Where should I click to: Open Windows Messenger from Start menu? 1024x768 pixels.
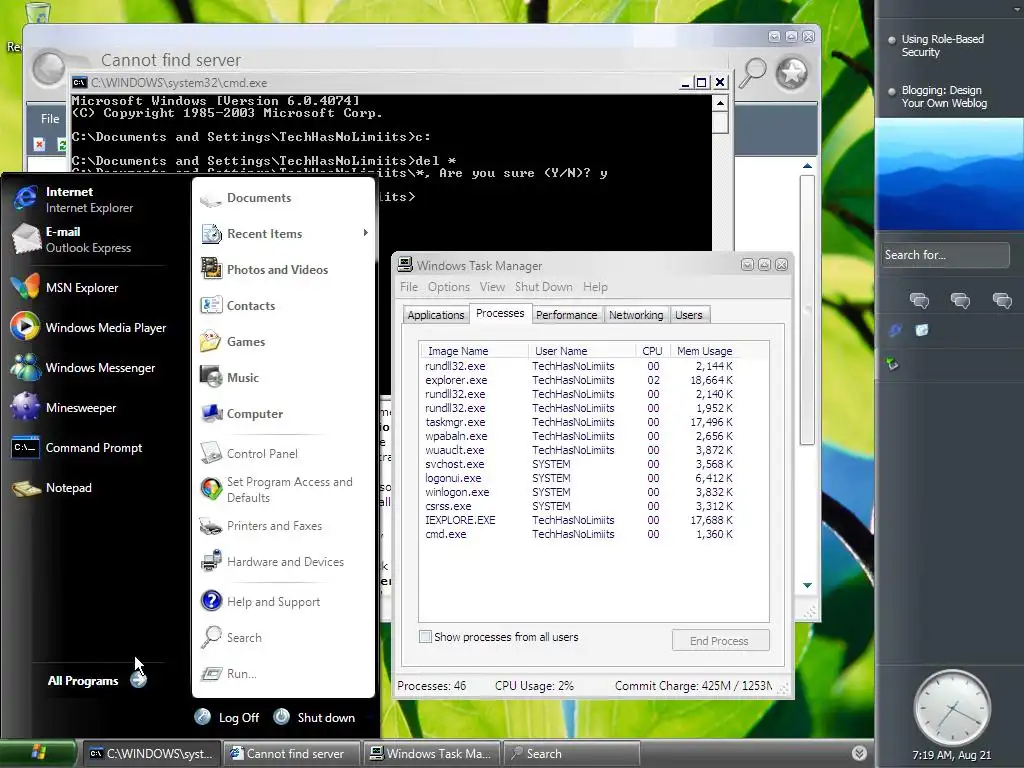(x=84, y=368)
